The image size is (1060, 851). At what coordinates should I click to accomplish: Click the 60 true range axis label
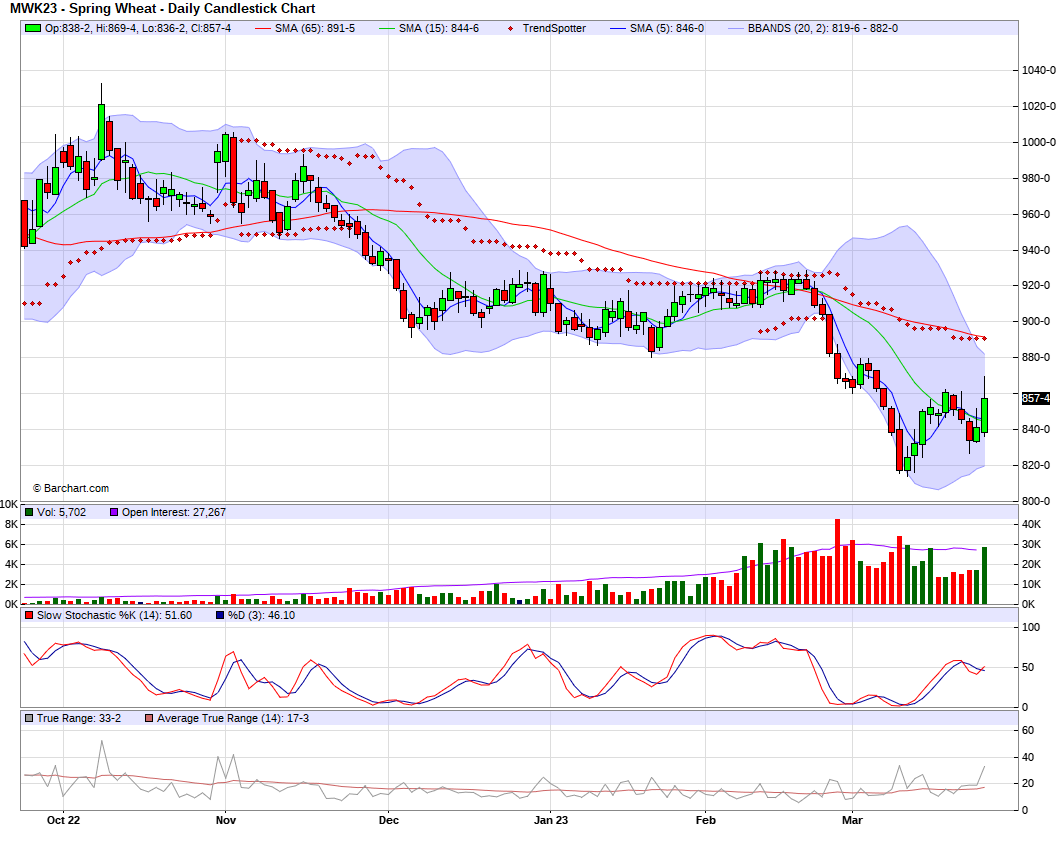[x=1028, y=730]
